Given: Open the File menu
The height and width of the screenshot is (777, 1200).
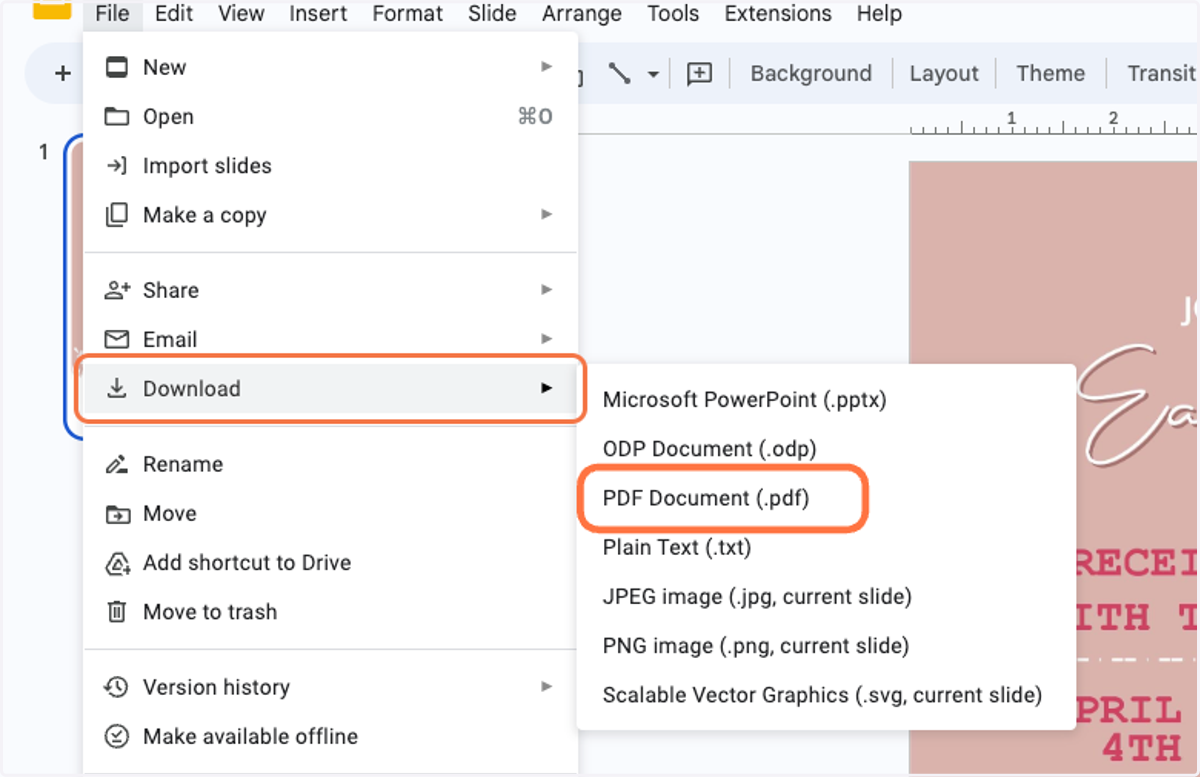Looking at the screenshot, I should coord(113,14).
